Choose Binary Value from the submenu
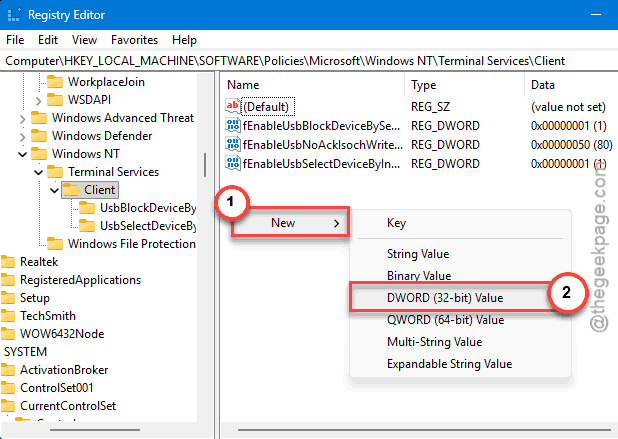 coord(460,275)
